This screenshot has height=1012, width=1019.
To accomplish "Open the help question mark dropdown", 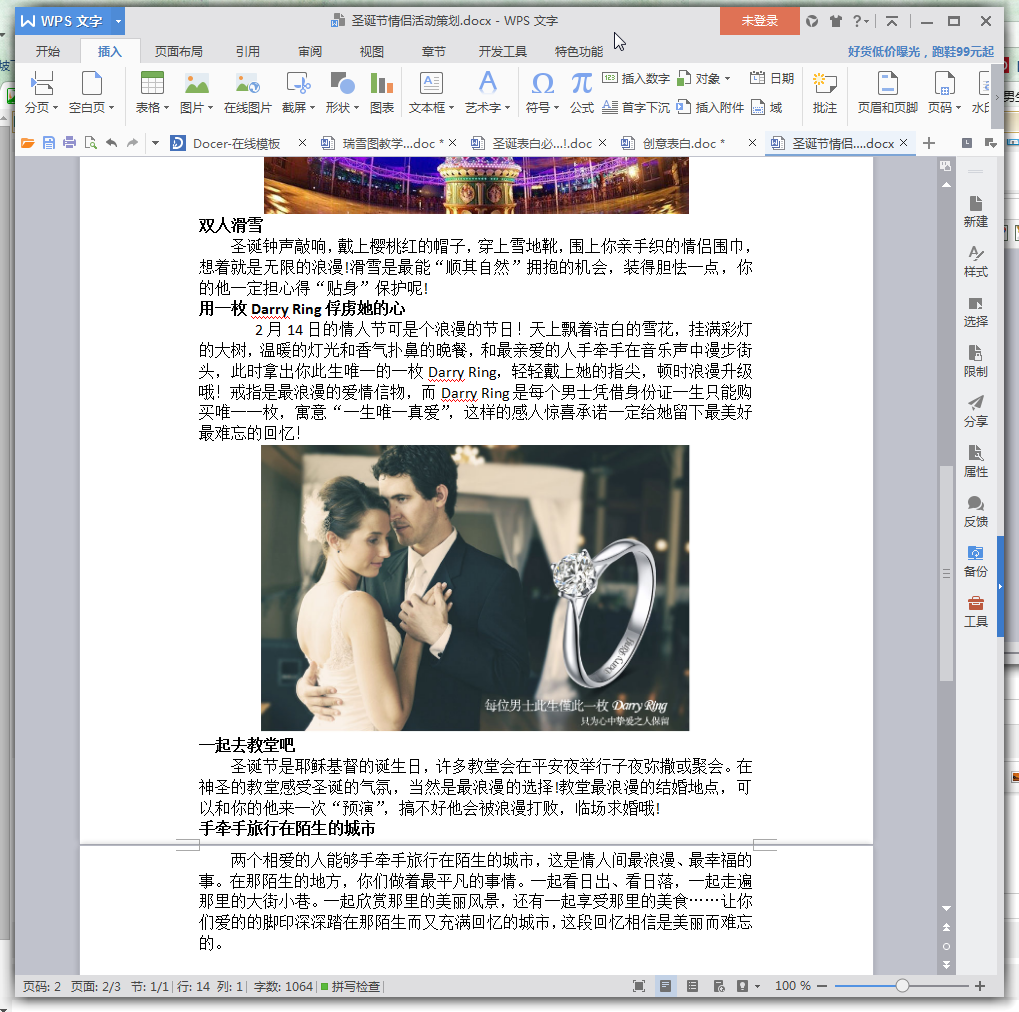I will pyautogui.click(x=860, y=21).
